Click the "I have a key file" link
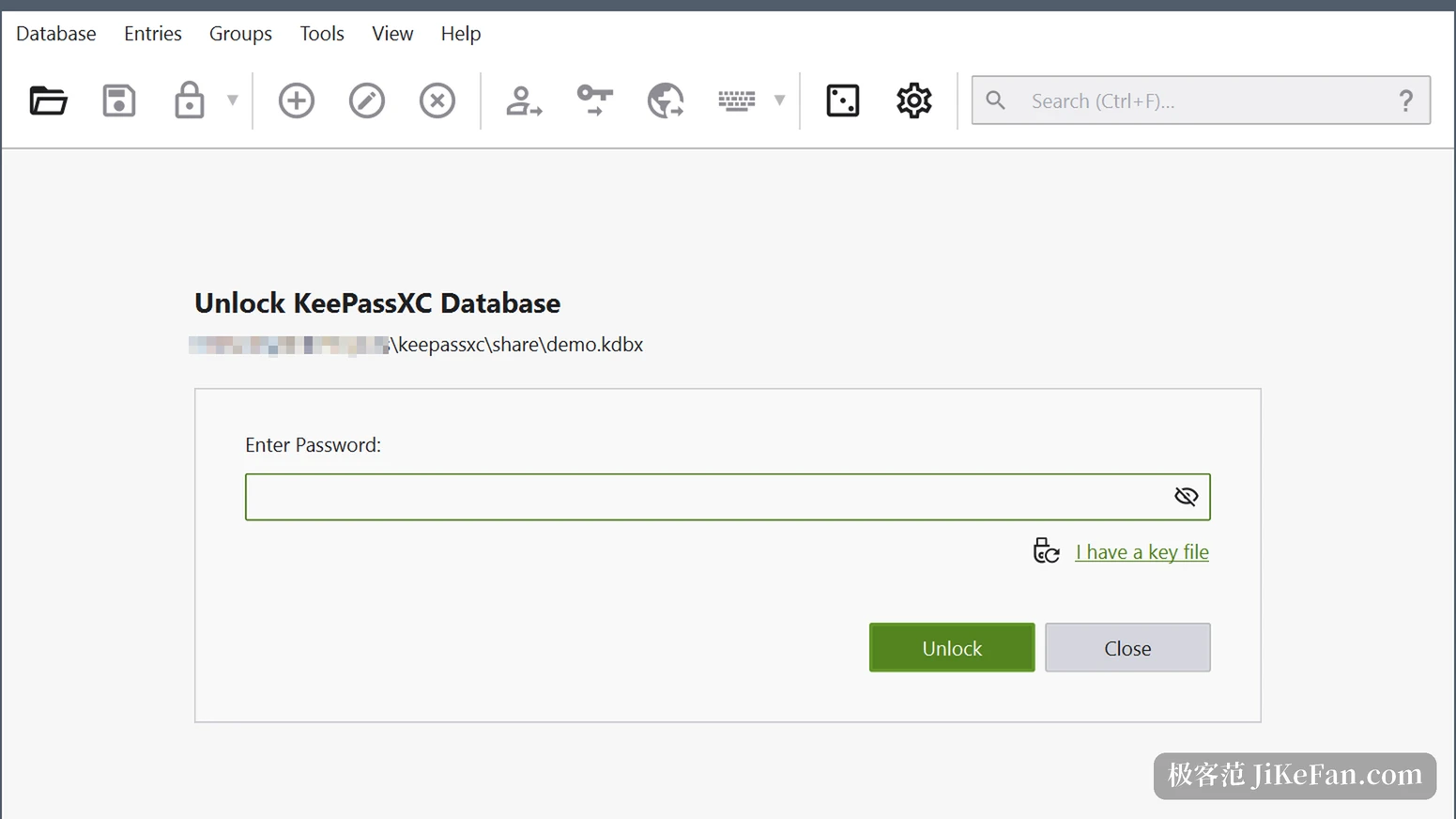Screen dimensions: 1456x819 click(1142, 552)
